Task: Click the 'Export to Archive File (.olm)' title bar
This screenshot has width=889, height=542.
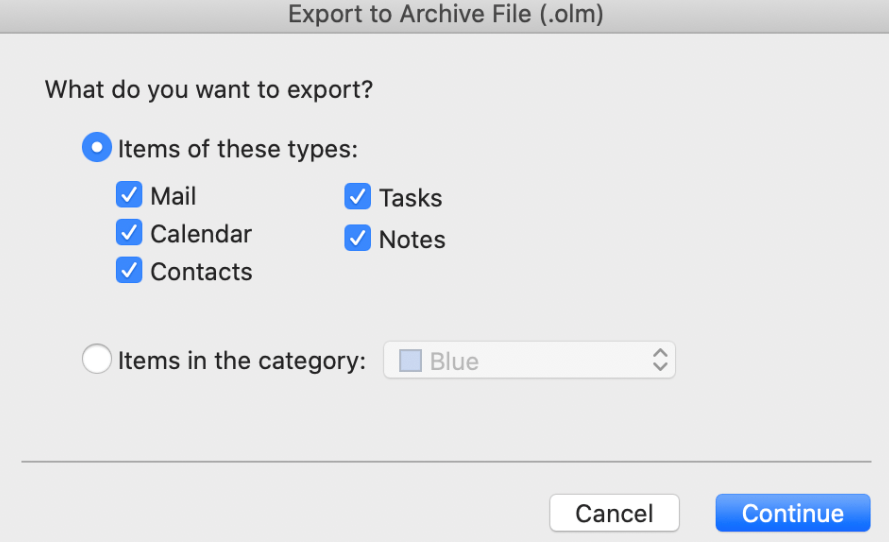Action: coord(445,14)
